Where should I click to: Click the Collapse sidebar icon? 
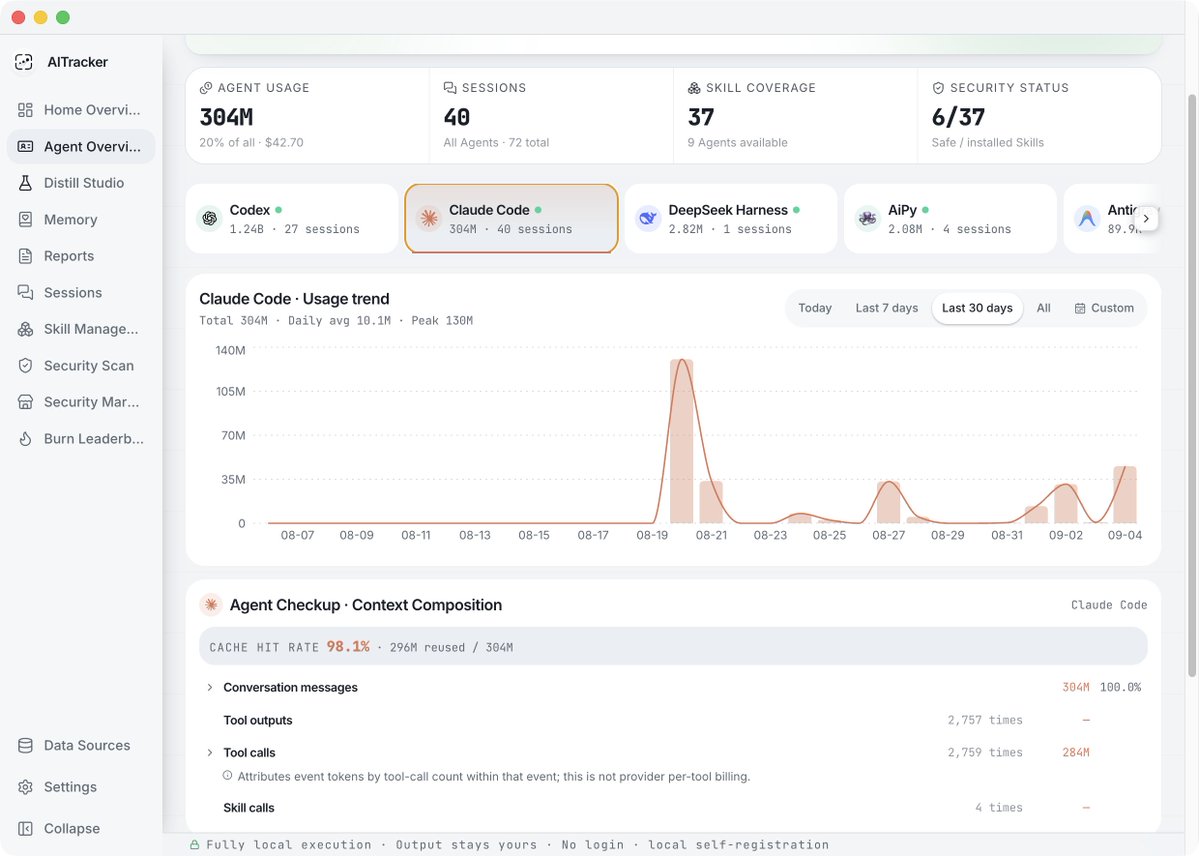click(25, 828)
